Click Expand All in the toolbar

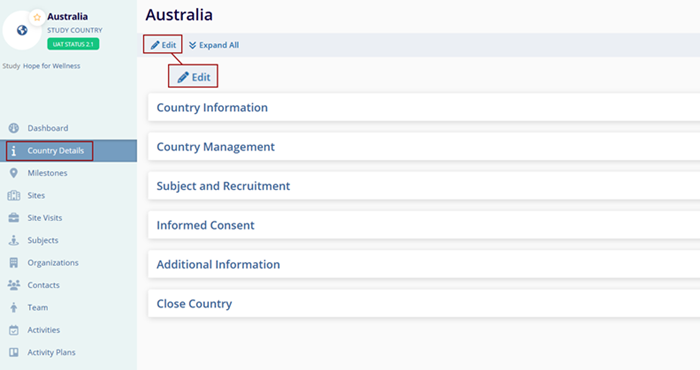(214, 45)
